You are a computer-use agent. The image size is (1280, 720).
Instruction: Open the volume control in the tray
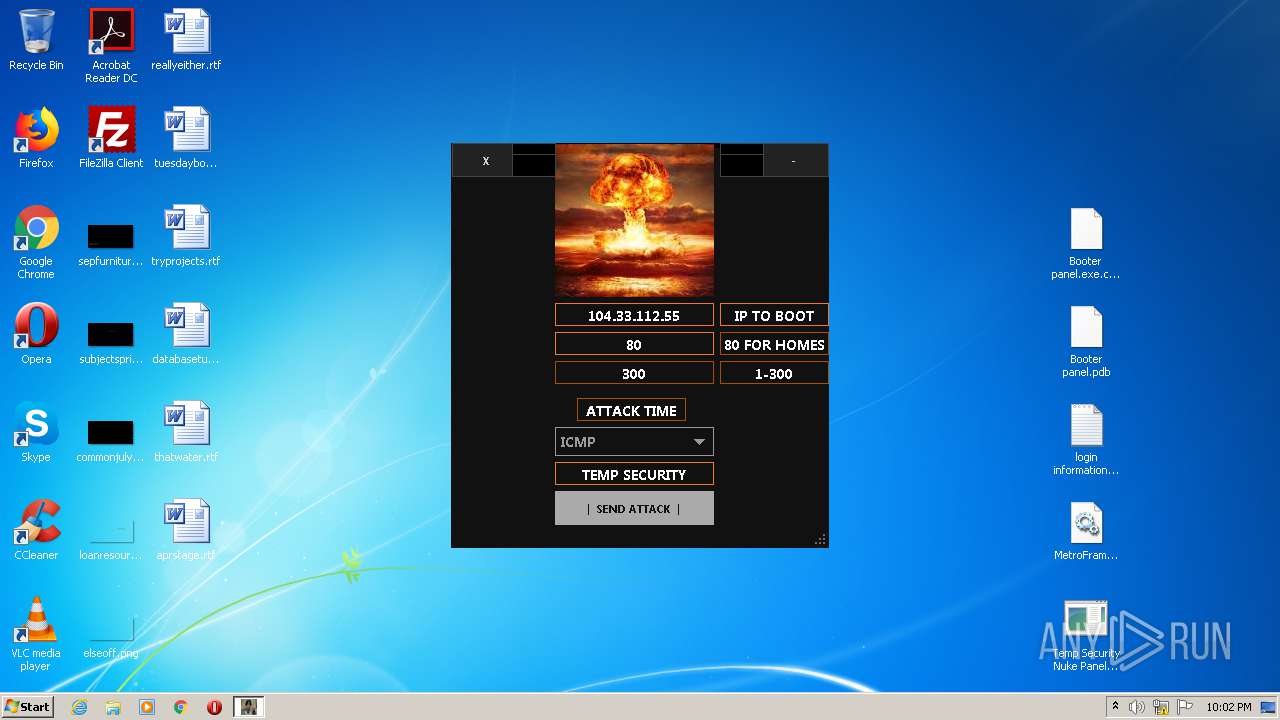point(1137,707)
